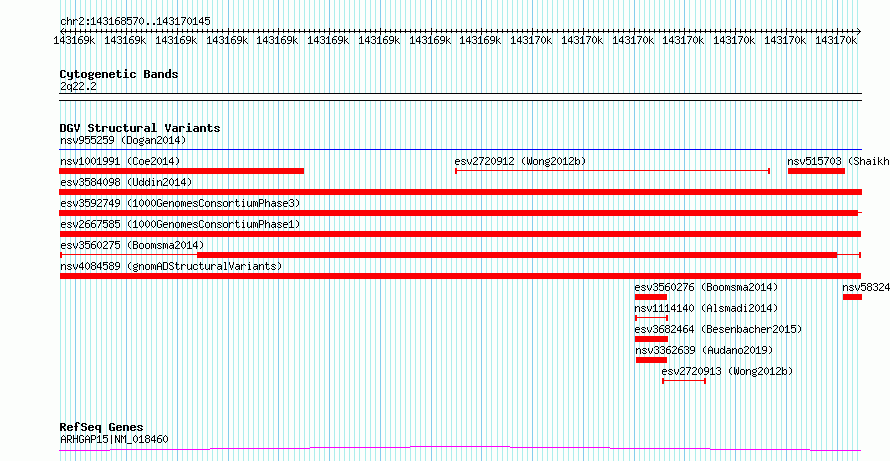Open the DGV Structural Variants track title
This screenshot has width=890, height=461.
140,128
